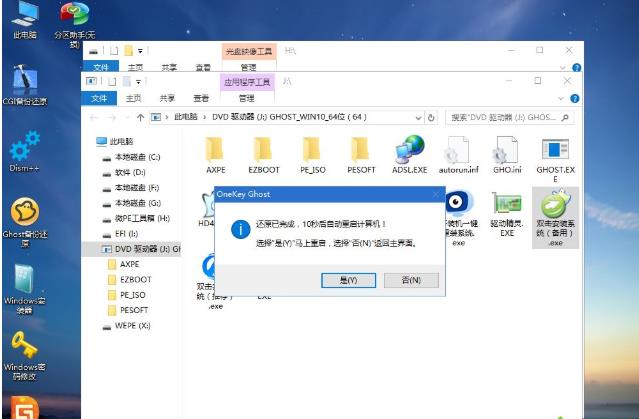639x419 pixels.
Task: Launch 分区助手 partition tool on the desktop
Action: pyautogui.click(x=74, y=22)
